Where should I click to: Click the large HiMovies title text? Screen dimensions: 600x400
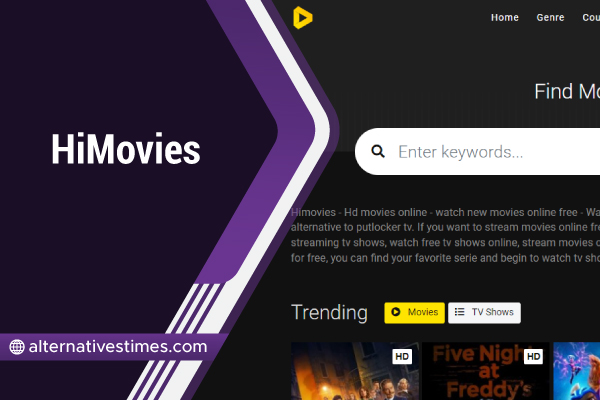tap(126, 149)
